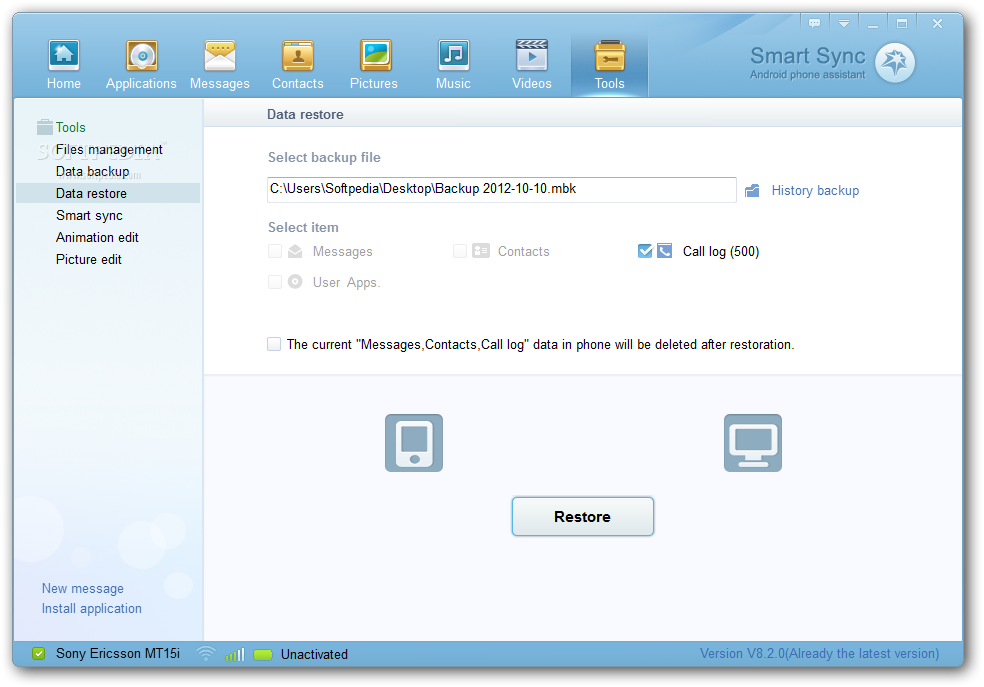Tick the delete current data after restoration checkbox
Screen dimensions: 984x687
point(274,344)
